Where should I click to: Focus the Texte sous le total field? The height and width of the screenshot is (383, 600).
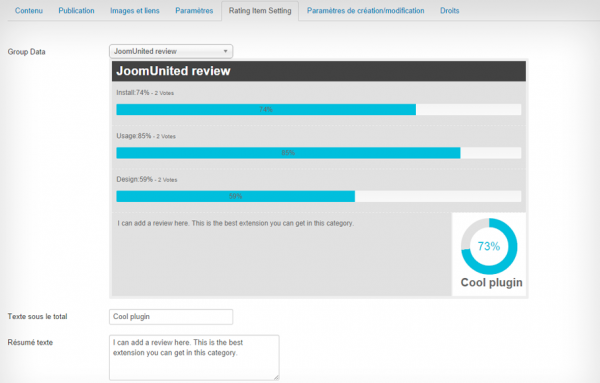[x=171, y=317]
